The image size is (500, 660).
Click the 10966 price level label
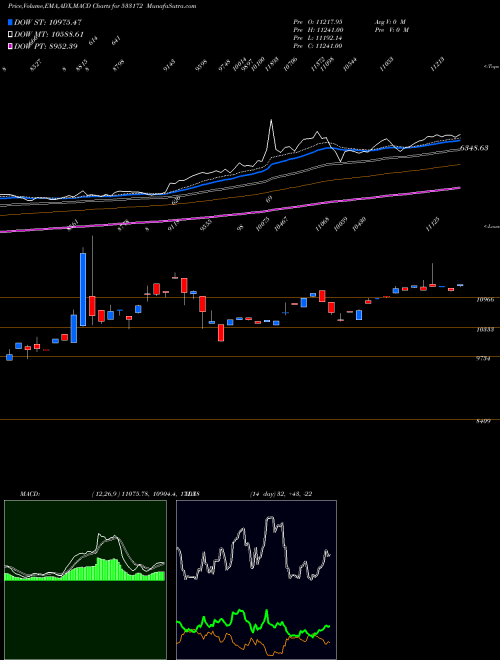485,300
